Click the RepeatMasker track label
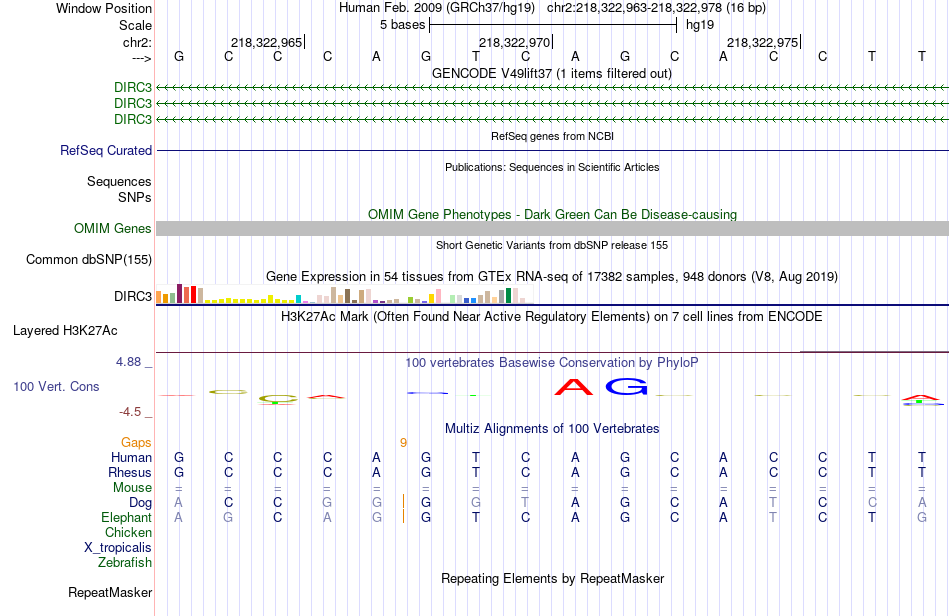 tap(110, 592)
